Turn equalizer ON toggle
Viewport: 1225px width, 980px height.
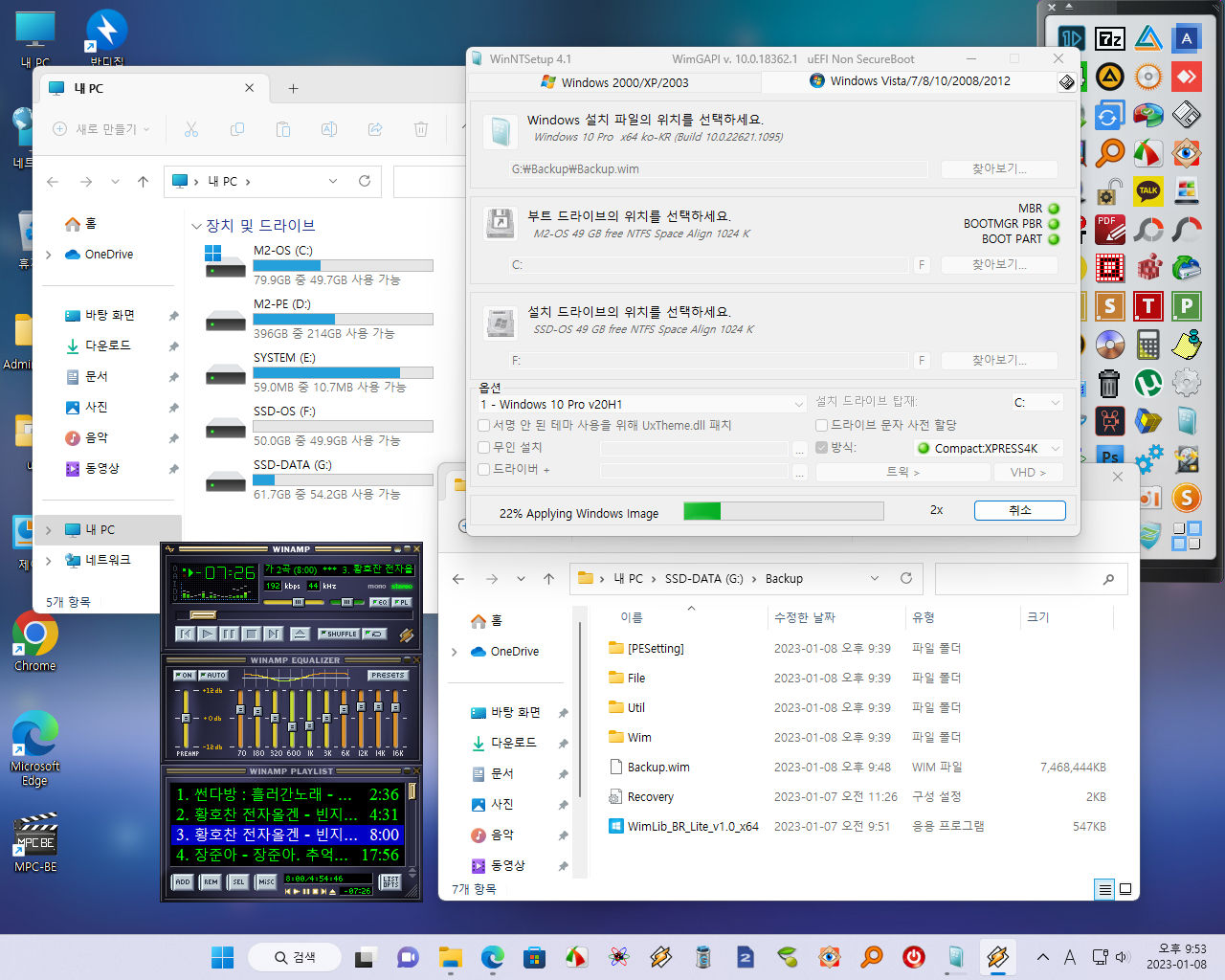tap(185, 676)
